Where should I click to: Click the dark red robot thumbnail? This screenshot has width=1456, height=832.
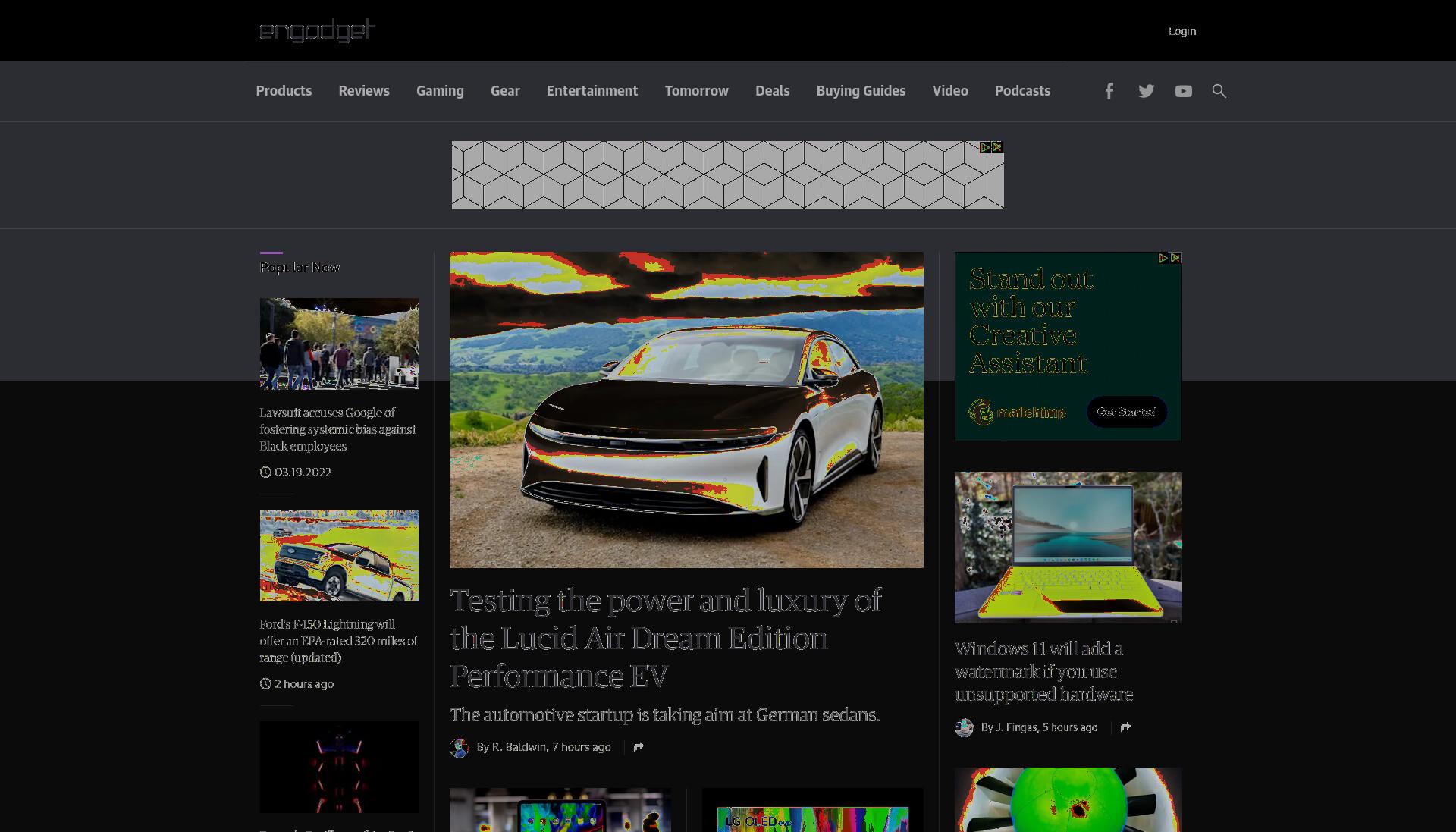(x=339, y=767)
